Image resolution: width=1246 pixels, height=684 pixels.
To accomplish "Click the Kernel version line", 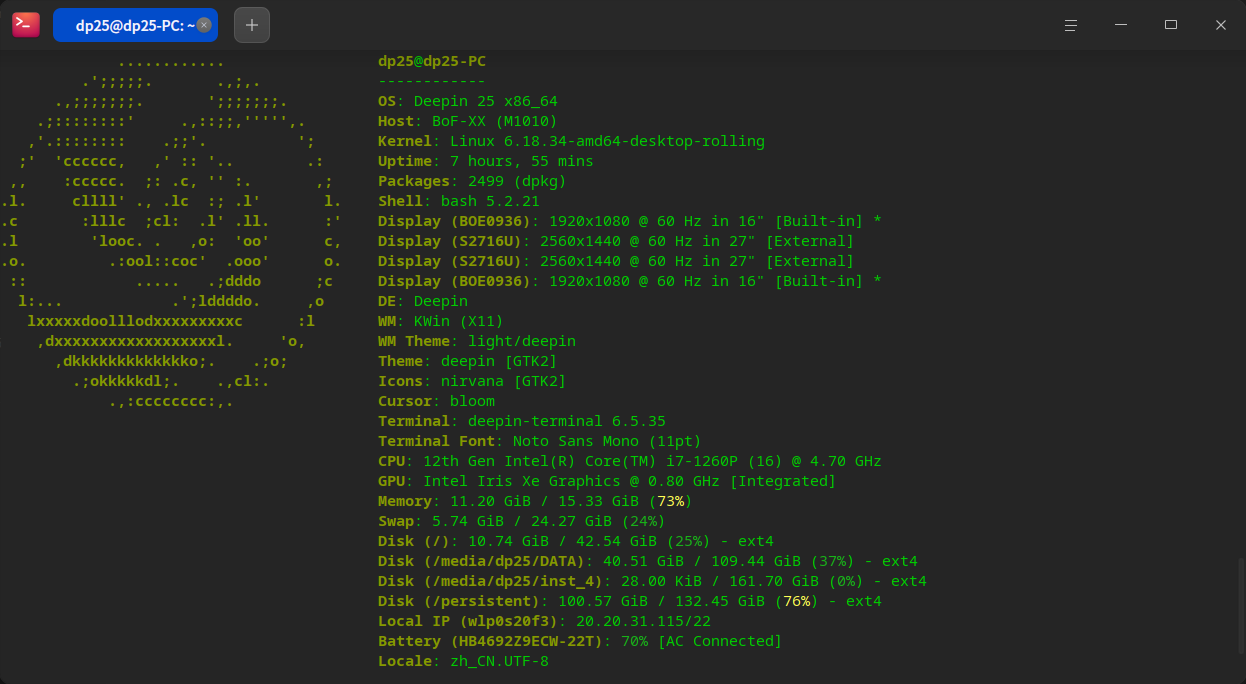I will pyautogui.click(x=571, y=141).
